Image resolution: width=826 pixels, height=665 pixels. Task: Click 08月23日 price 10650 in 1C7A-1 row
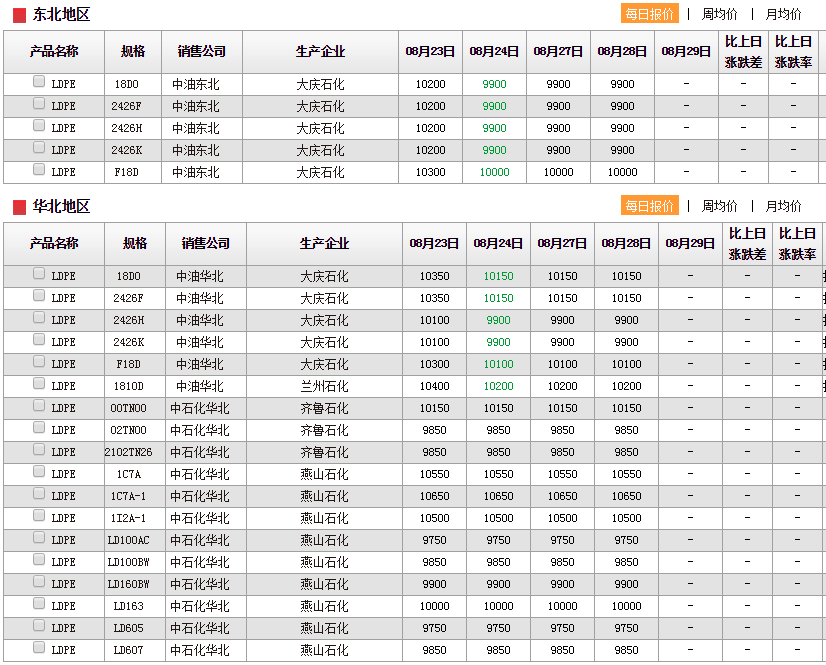[435, 496]
